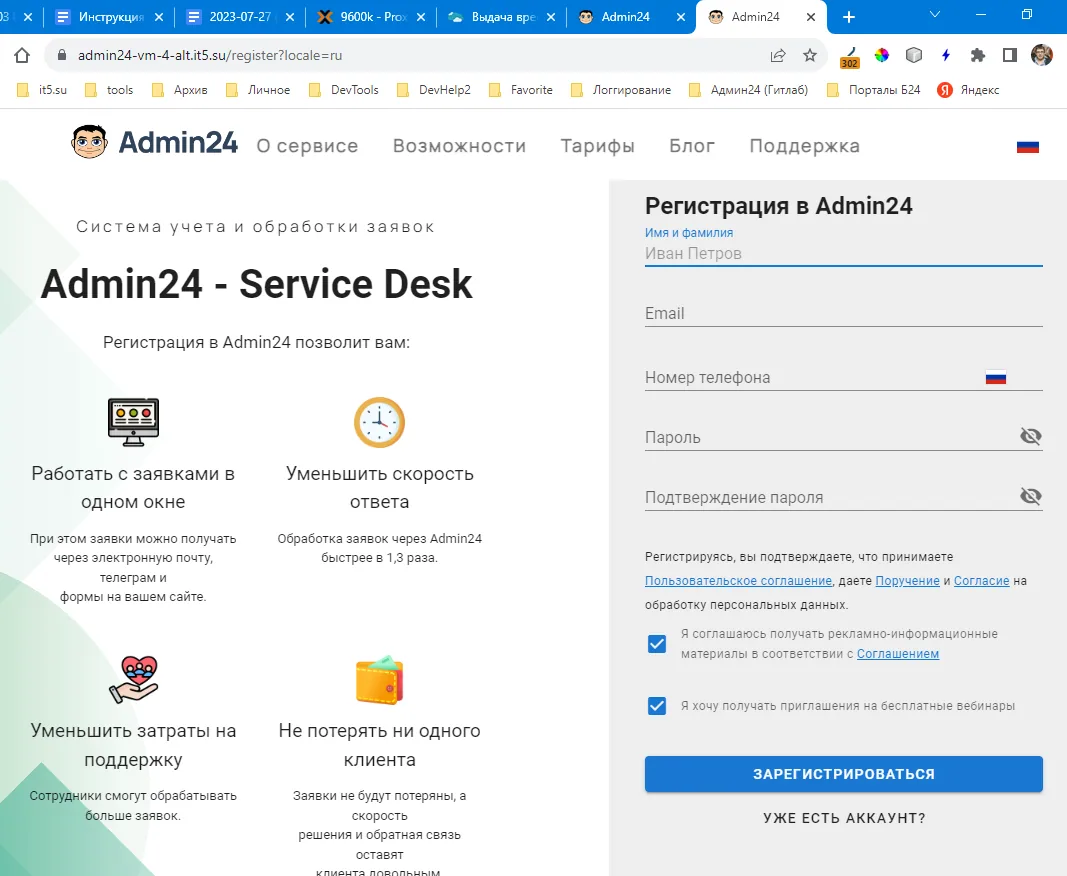Open the Яндекс bookmark
This screenshot has width=1067, height=876.
[x=969, y=90]
